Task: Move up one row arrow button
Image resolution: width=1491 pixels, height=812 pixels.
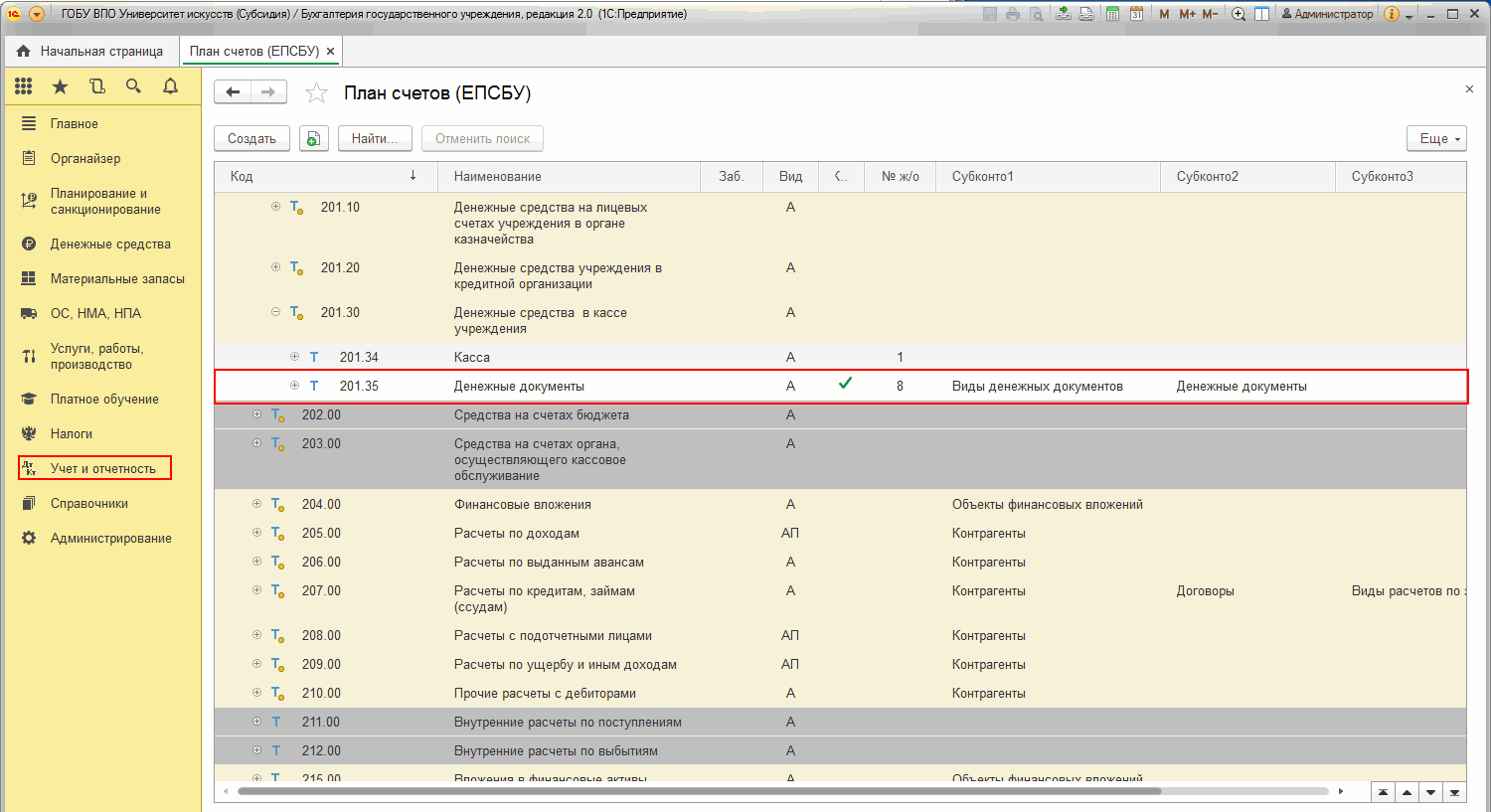Action: pyautogui.click(x=1407, y=792)
